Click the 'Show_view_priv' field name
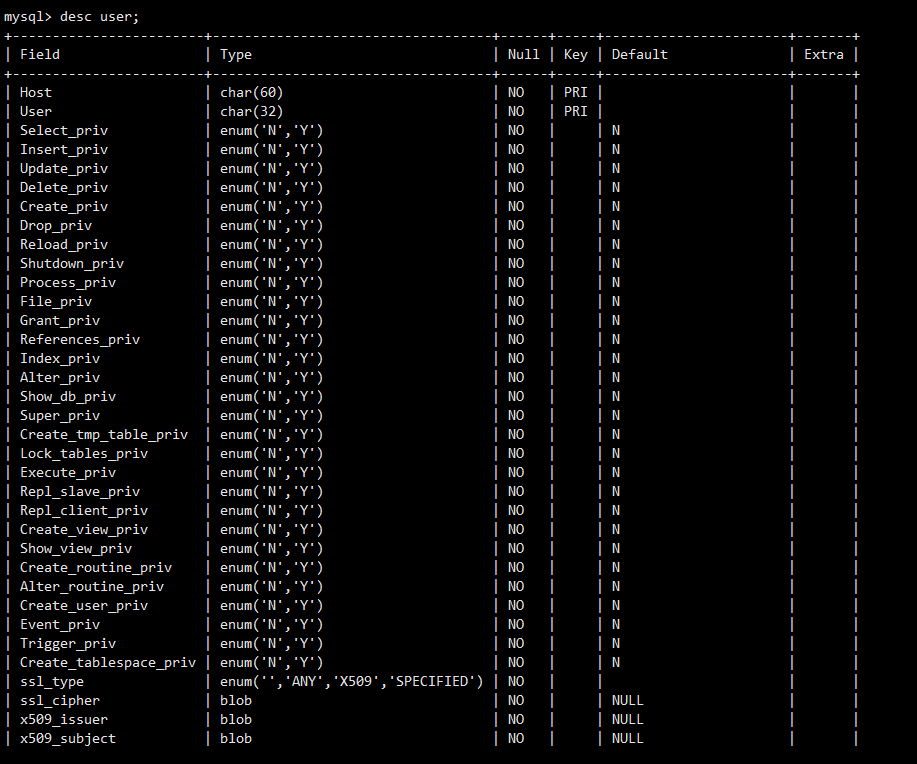Image resolution: width=917 pixels, height=764 pixels. [x=76, y=549]
